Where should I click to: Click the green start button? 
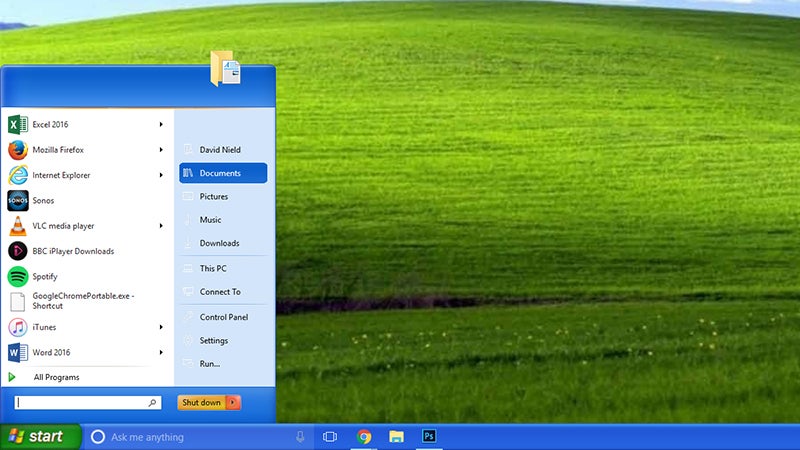(x=40, y=437)
